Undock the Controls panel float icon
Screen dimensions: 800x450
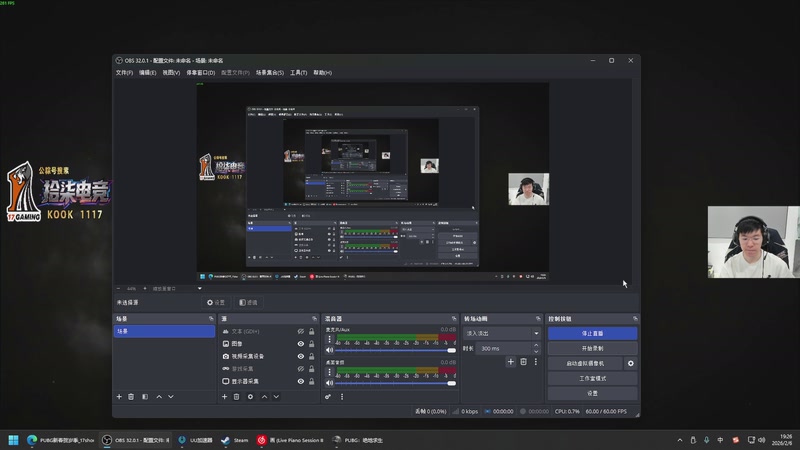tap(635, 318)
